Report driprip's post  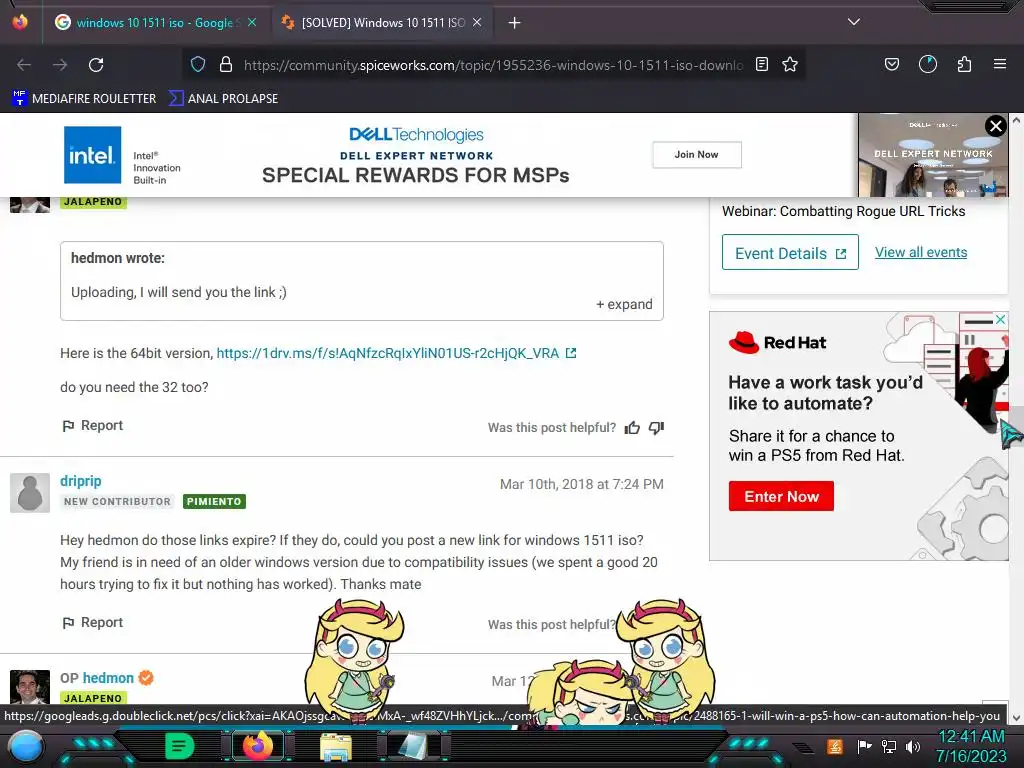(92, 623)
